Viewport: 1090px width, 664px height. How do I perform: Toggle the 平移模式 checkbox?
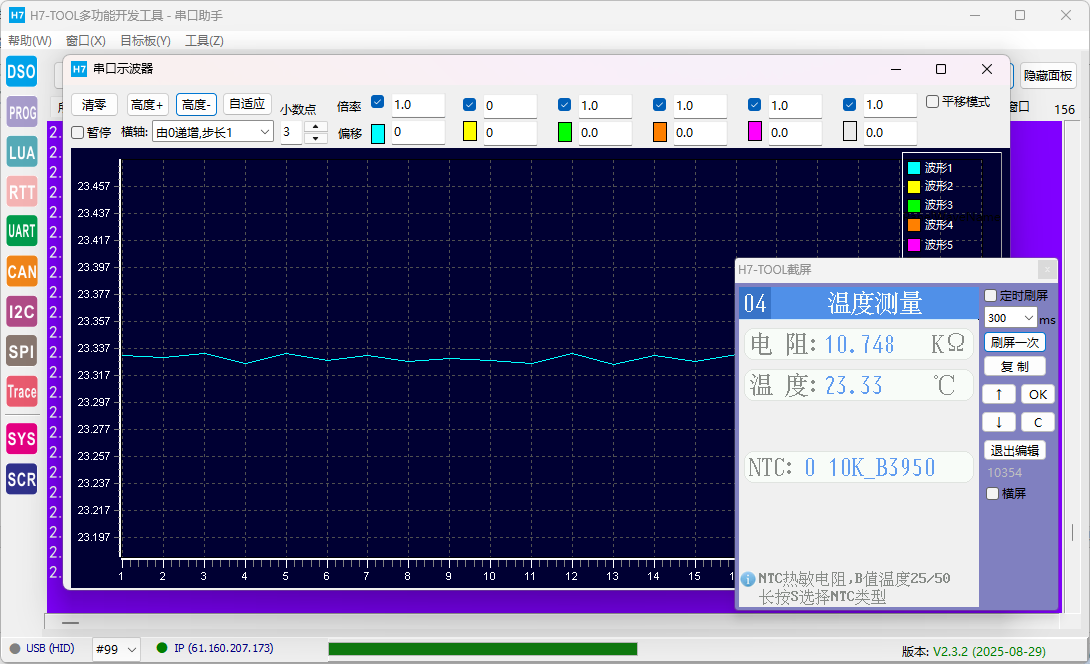[x=932, y=102]
